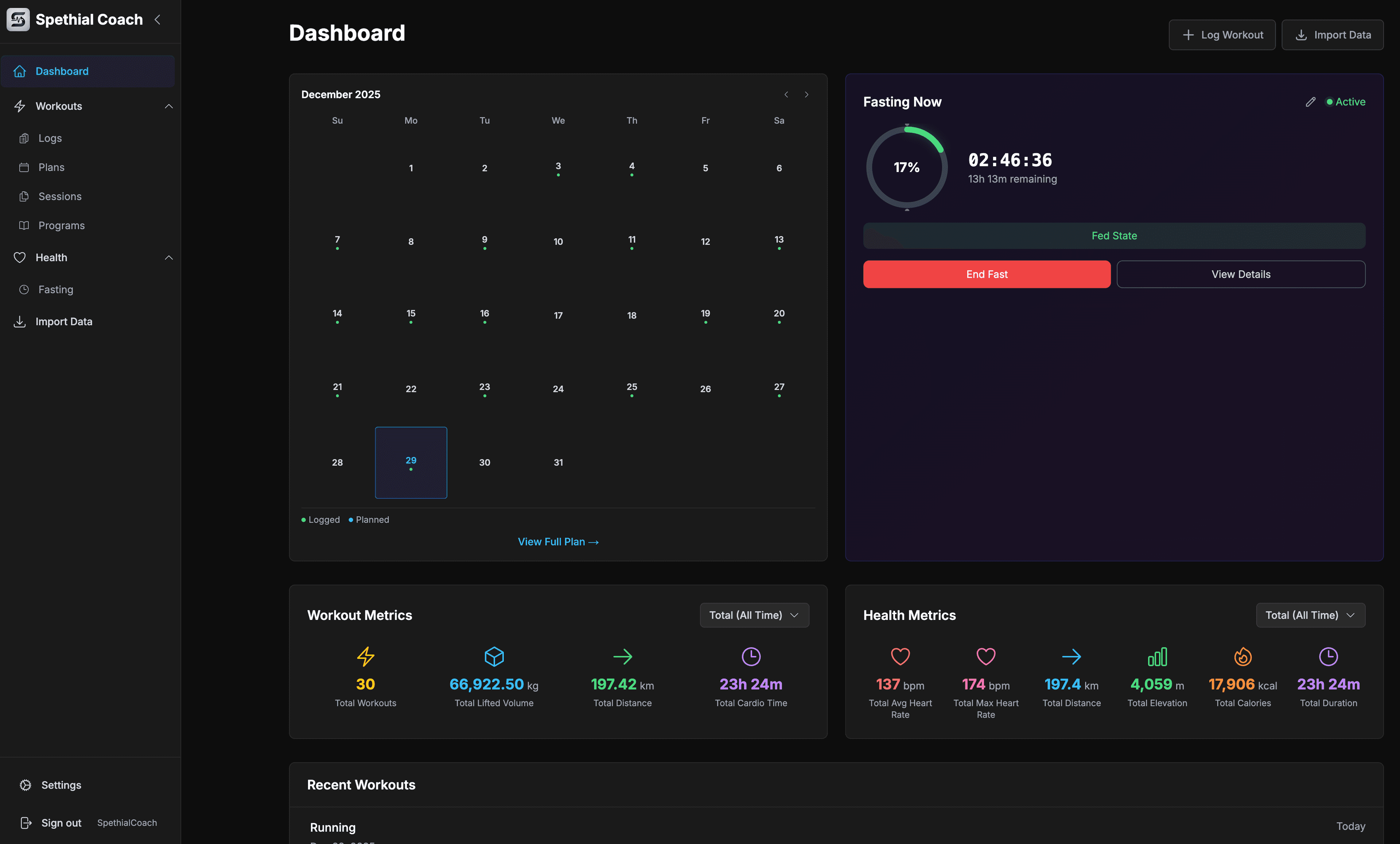1400x844 pixels.
Task: Click the 17% fasting progress ring
Action: pyautogui.click(x=906, y=167)
